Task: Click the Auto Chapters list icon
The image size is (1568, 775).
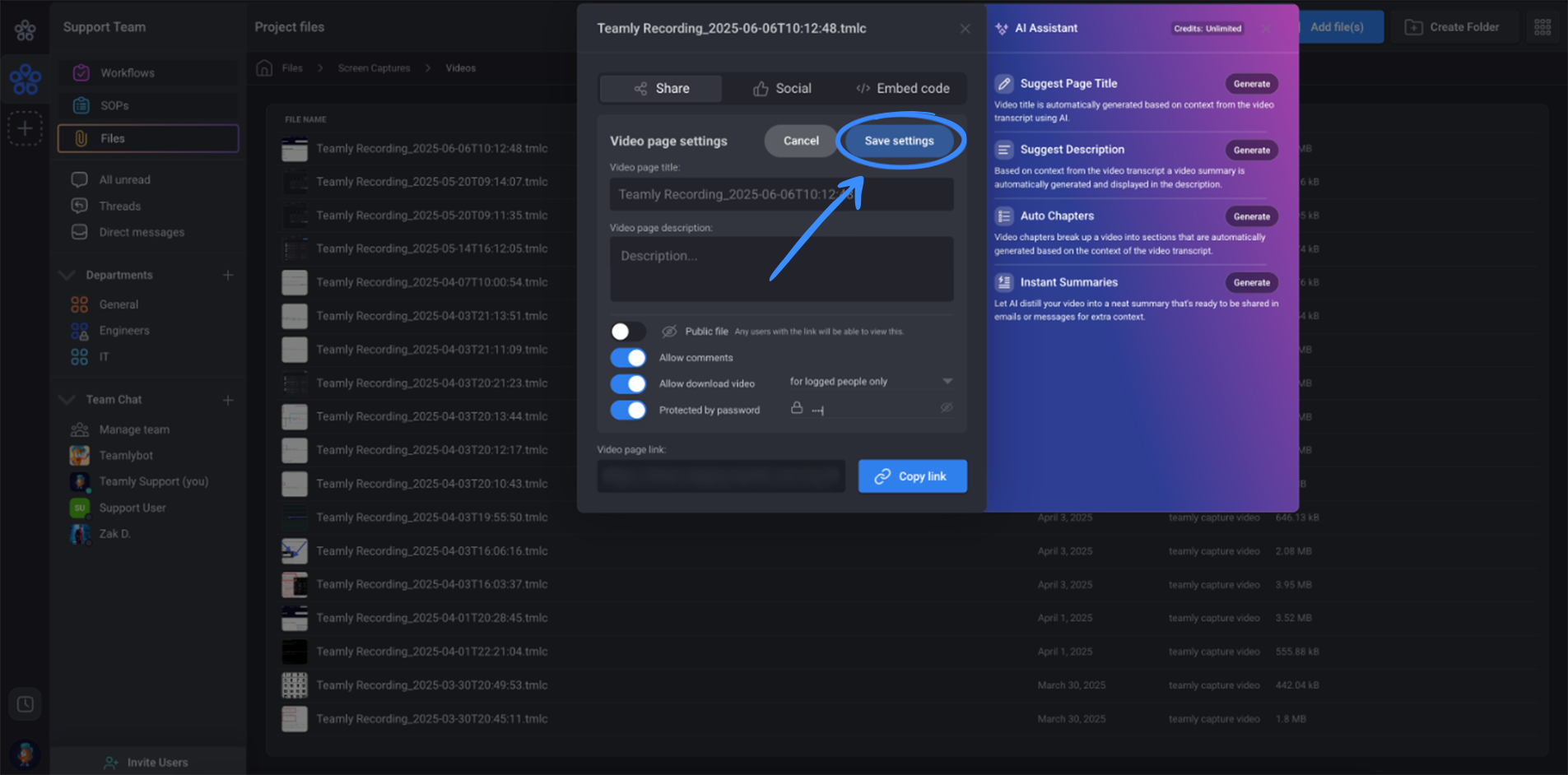Action: coord(1004,216)
